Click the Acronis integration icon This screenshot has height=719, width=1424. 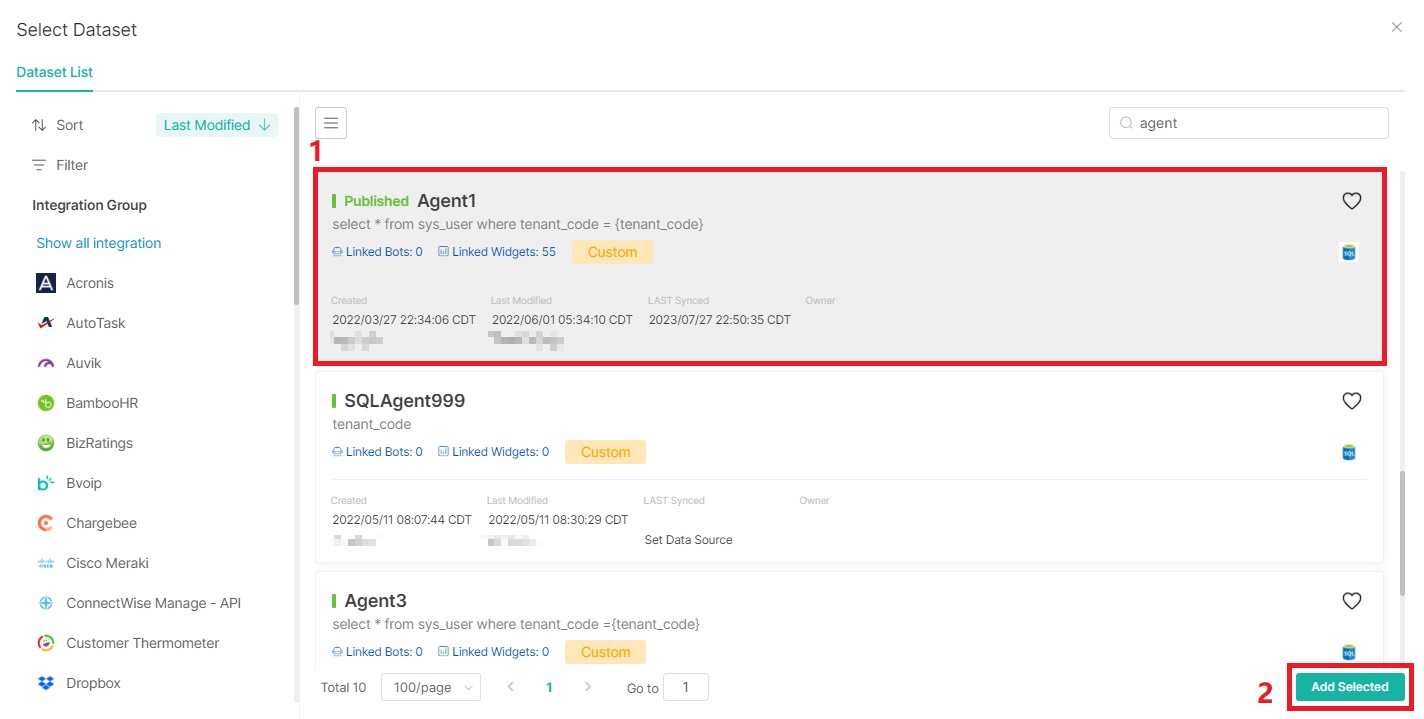(45, 283)
